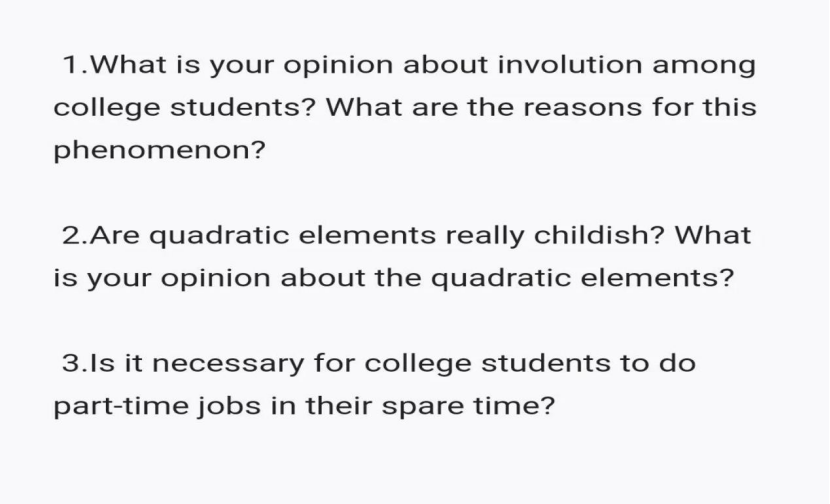Click the number "1." starting the first question
Screen dimensions: 830x504
[76, 65]
